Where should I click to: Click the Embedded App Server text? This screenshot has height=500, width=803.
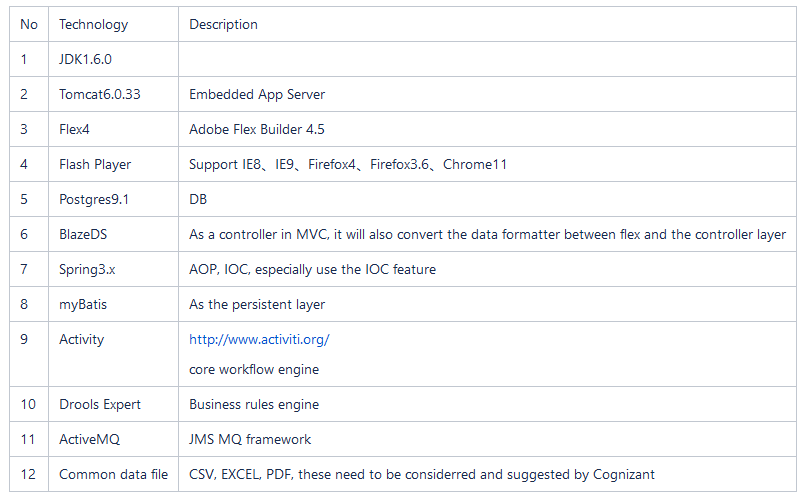[257, 94]
